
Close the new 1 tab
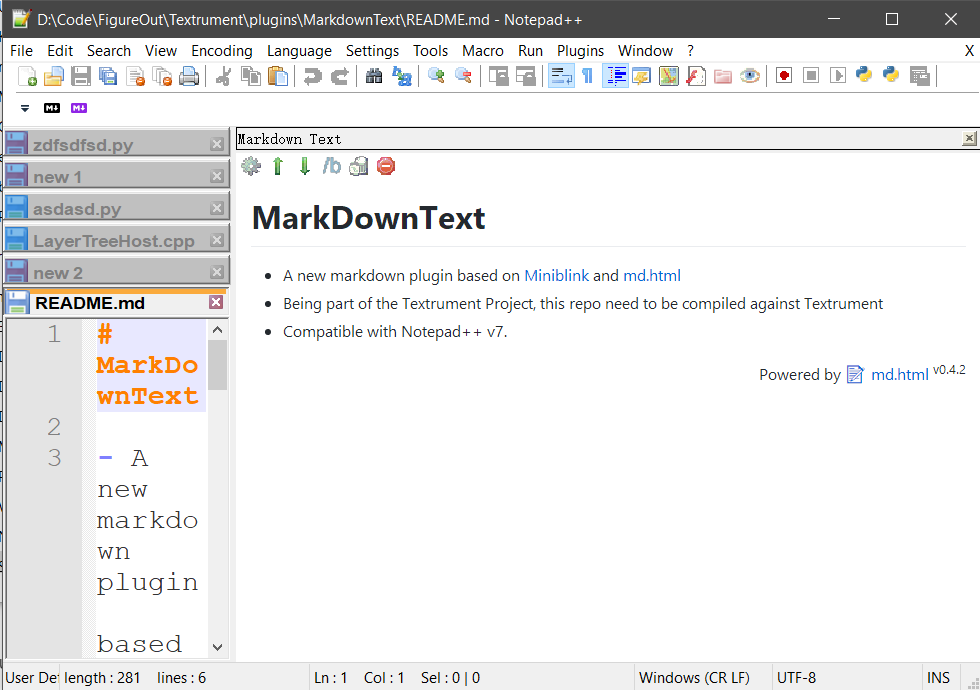tap(217, 176)
